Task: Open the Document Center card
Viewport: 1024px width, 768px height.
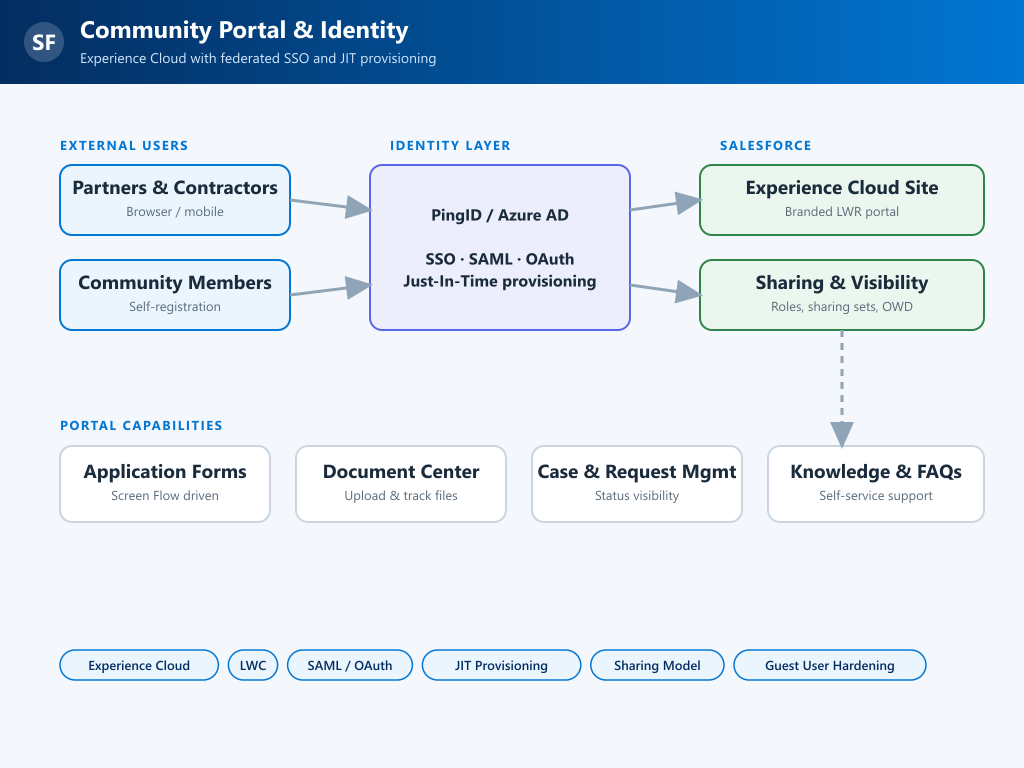Action: (401, 484)
